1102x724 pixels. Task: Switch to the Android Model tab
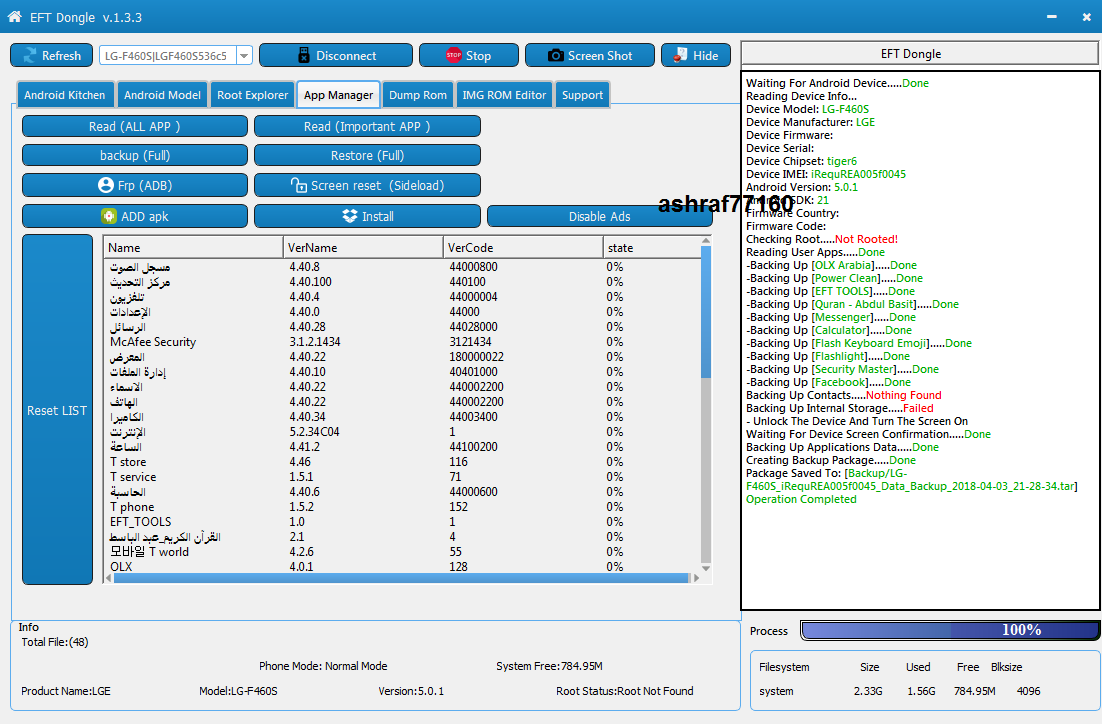coord(162,95)
